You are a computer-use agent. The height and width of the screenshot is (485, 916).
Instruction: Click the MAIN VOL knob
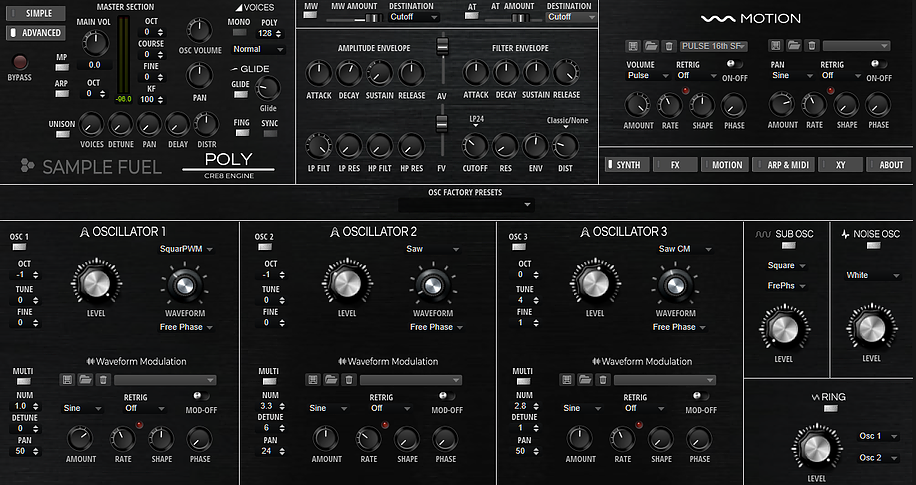pyautogui.click(x=95, y=43)
